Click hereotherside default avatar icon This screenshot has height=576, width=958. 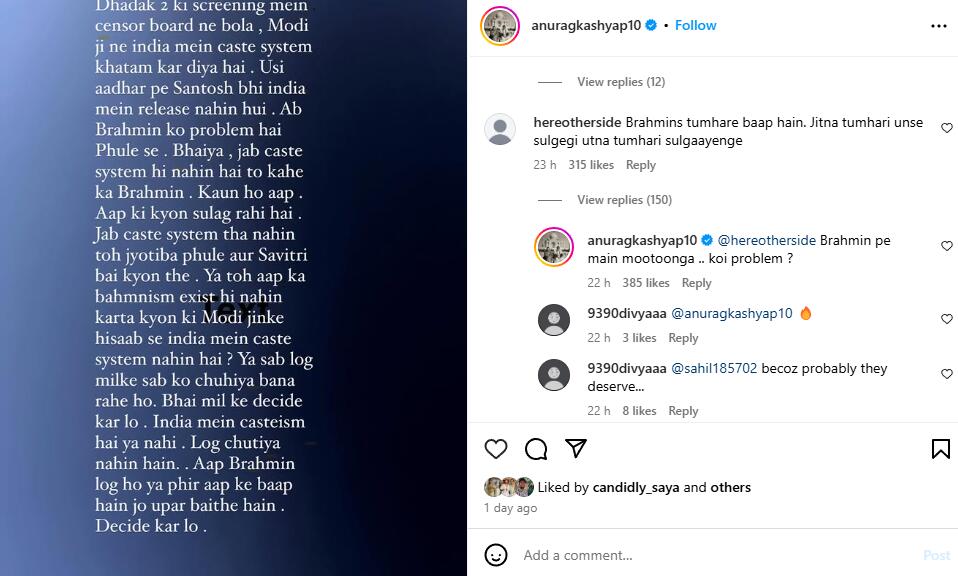[500, 129]
